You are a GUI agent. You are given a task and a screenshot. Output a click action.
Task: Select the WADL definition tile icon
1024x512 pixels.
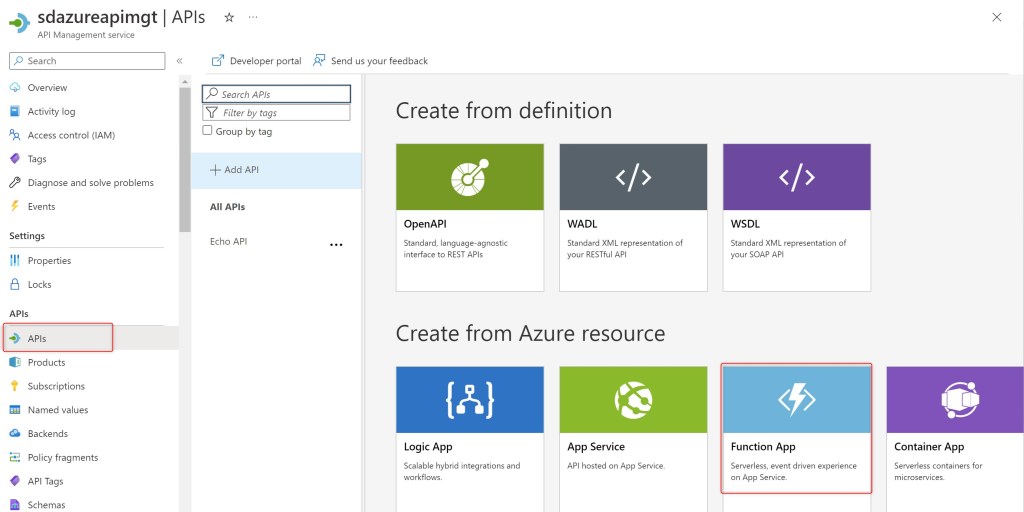tap(633, 177)
